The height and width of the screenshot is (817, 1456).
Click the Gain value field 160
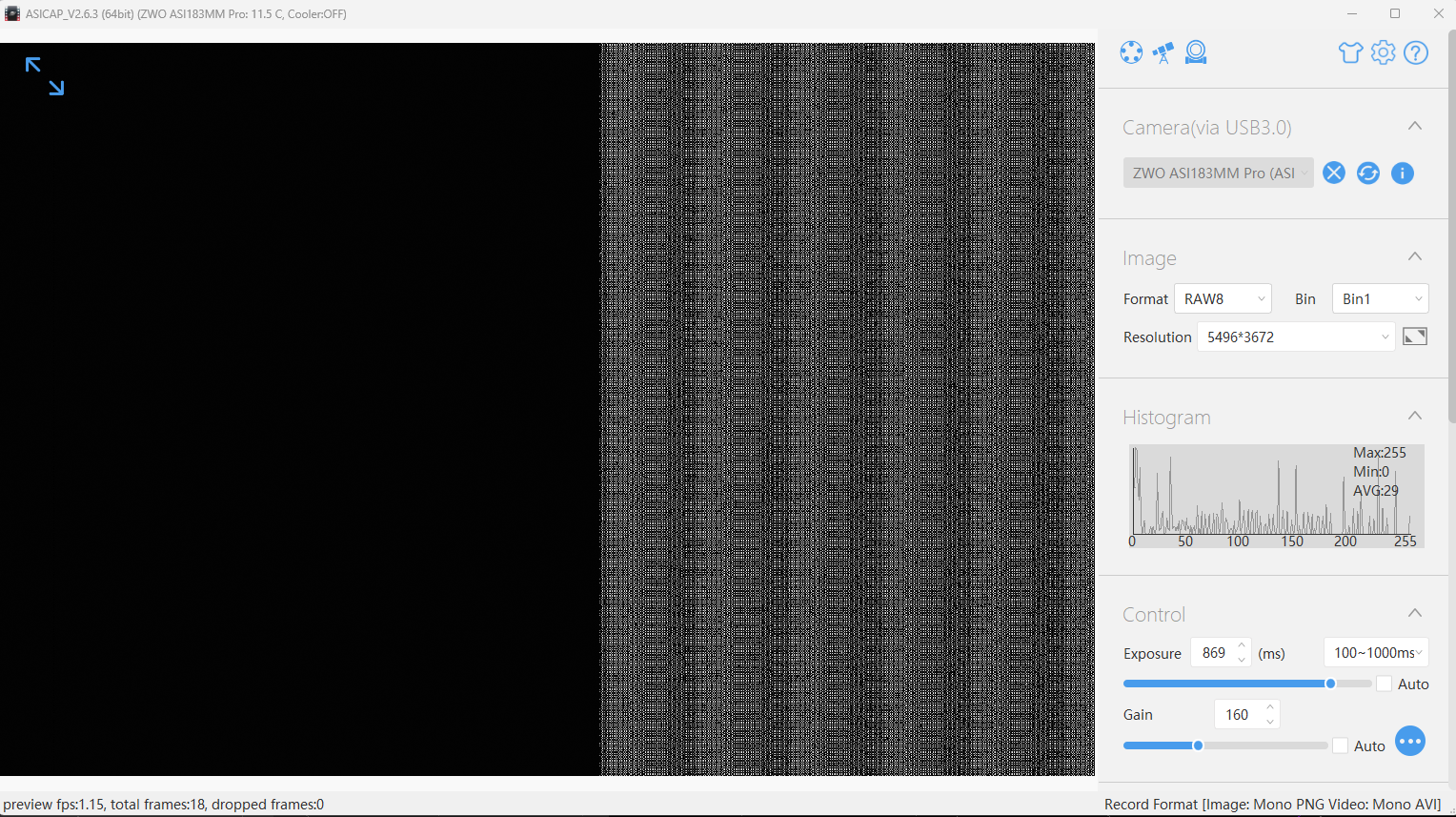(x=1237, y=714)
